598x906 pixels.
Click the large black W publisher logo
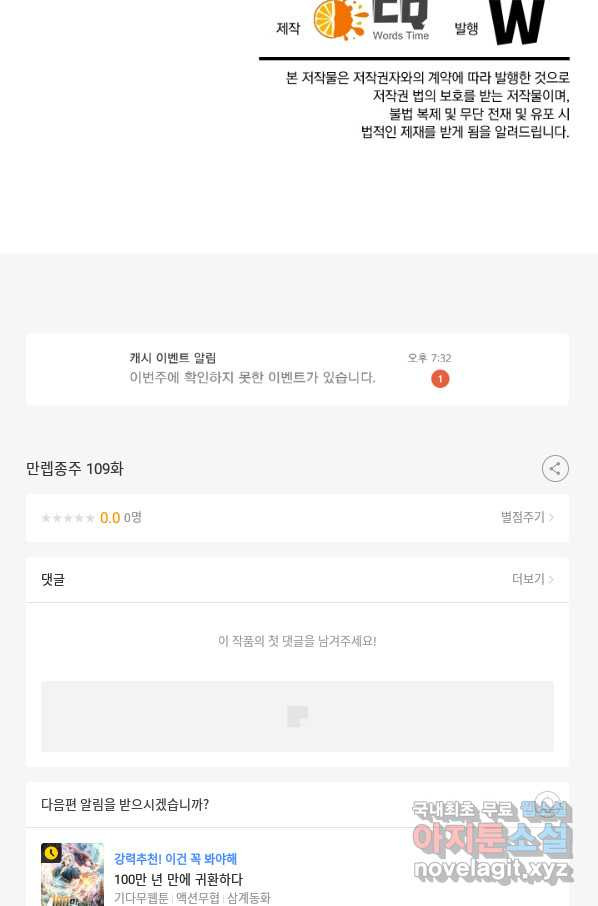[x=518, y=22]
